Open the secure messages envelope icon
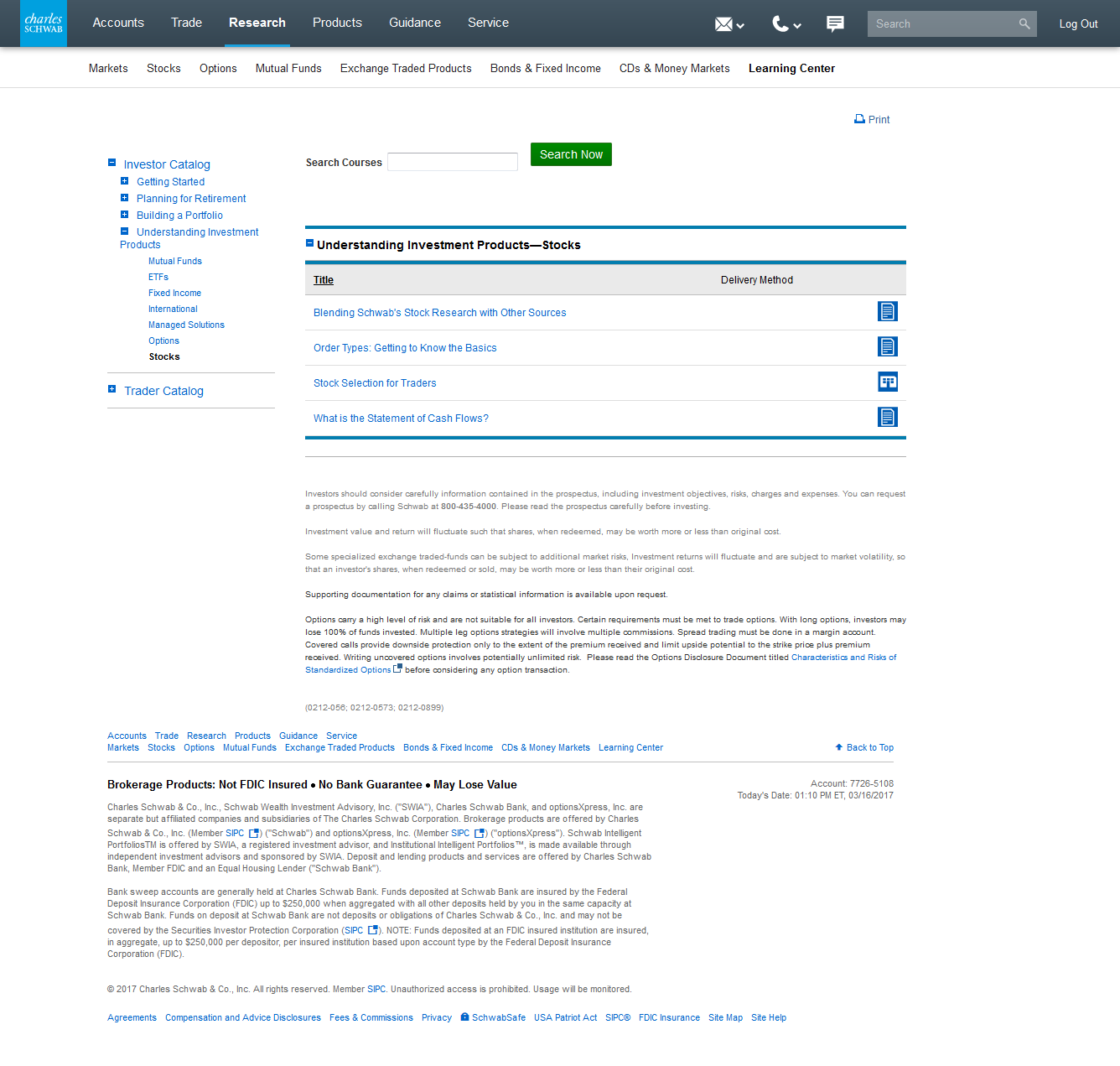This screenshot has height=1066, width=1120. point(723,24)
